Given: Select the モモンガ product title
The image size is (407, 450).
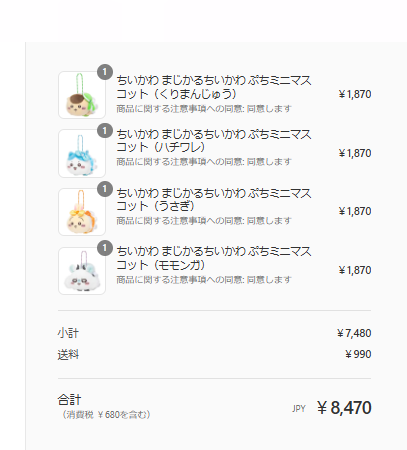Looking at the screenshot, I should coord(214,258).
